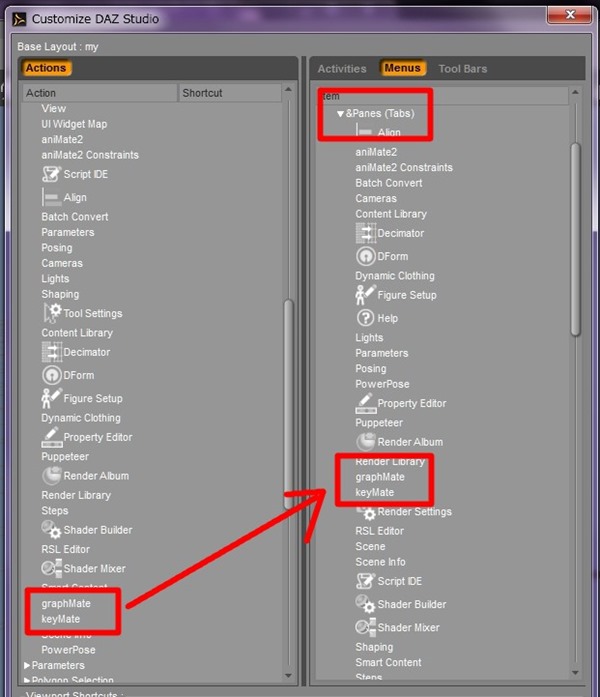Click the Help question mark icon
This screenshot has width=600, height=697.
[x=365, y=318]
